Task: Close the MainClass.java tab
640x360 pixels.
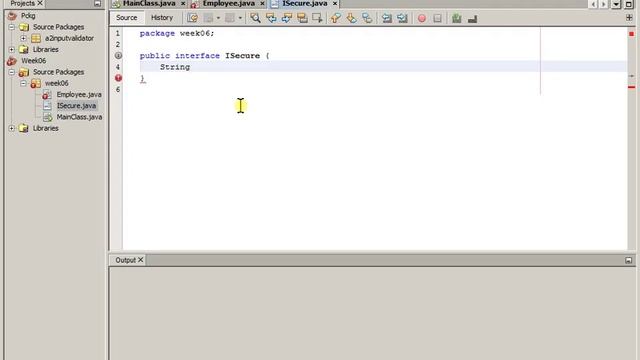Action: click(183, 4)
